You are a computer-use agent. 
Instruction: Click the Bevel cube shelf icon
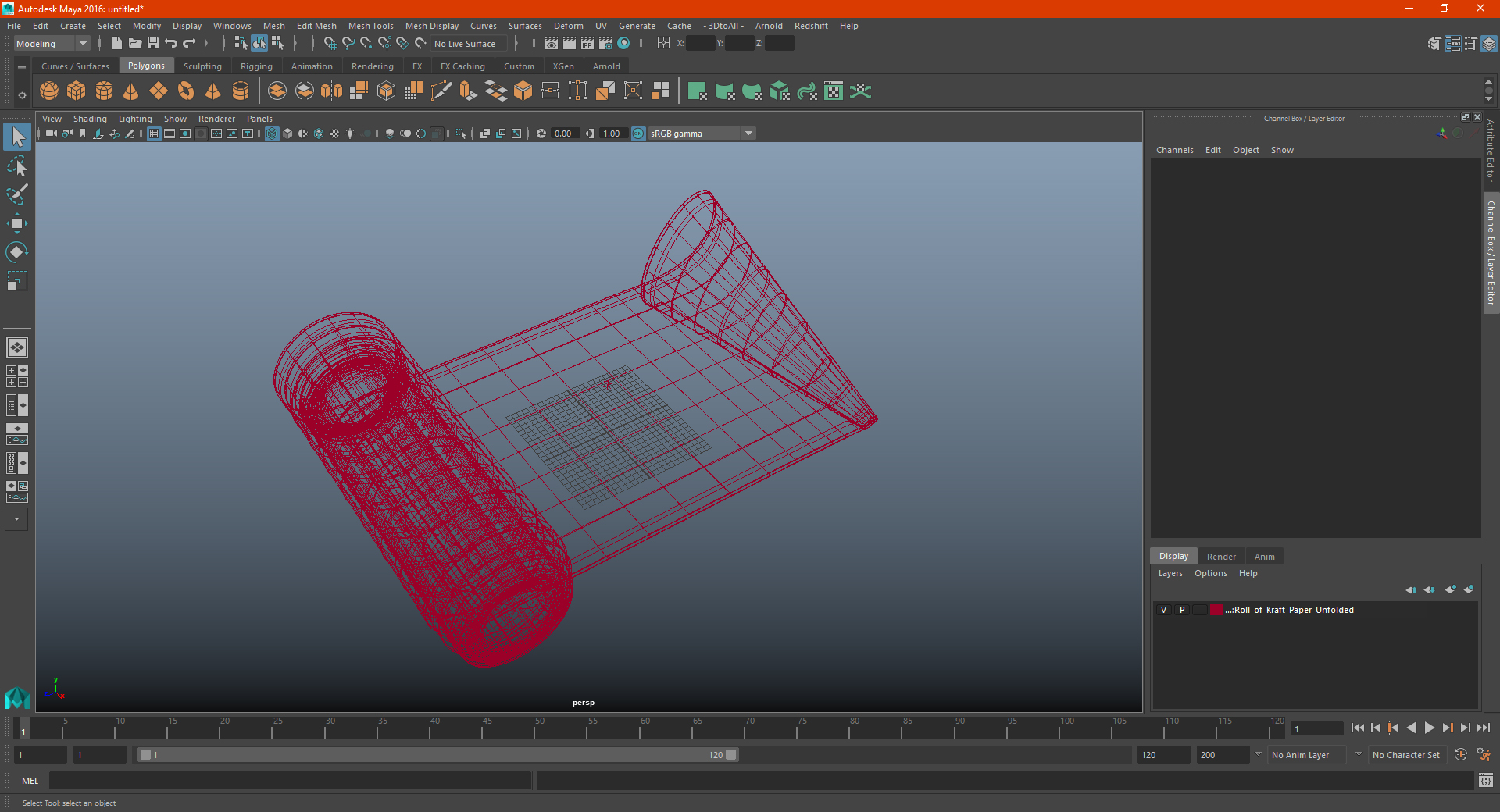pyautogui.click(x=523, y=91)
